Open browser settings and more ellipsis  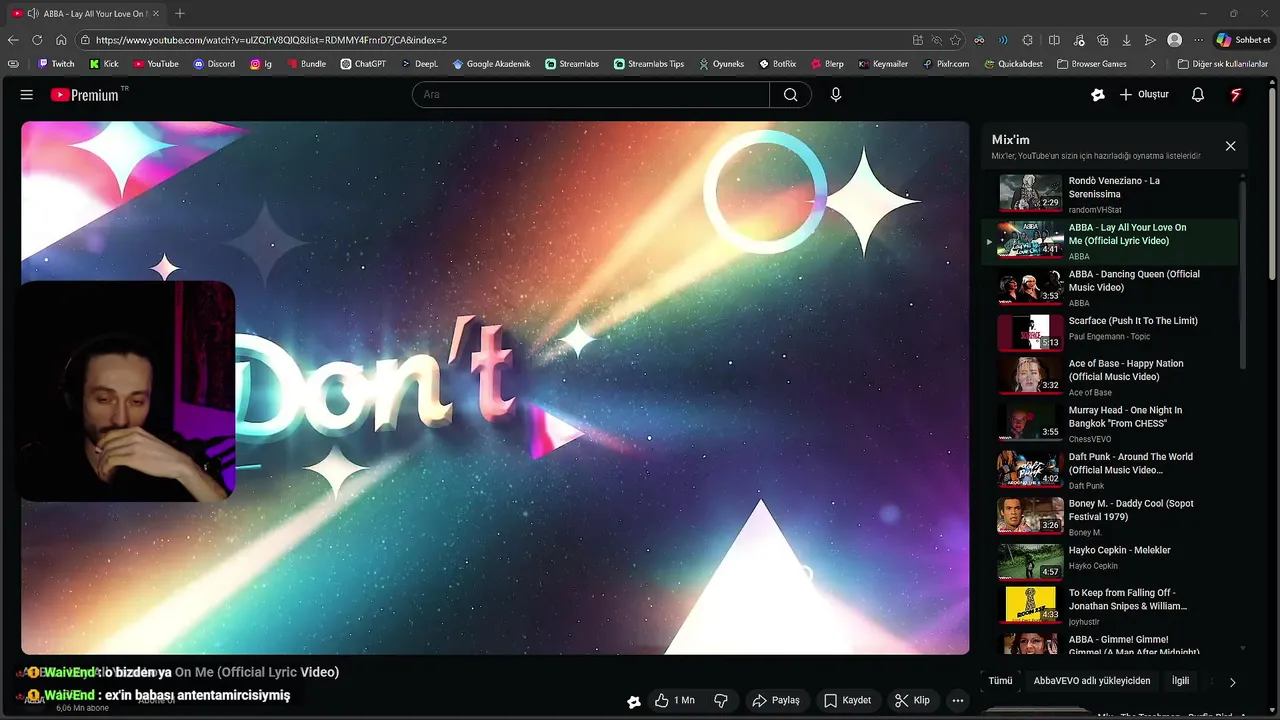[1199, 40]
